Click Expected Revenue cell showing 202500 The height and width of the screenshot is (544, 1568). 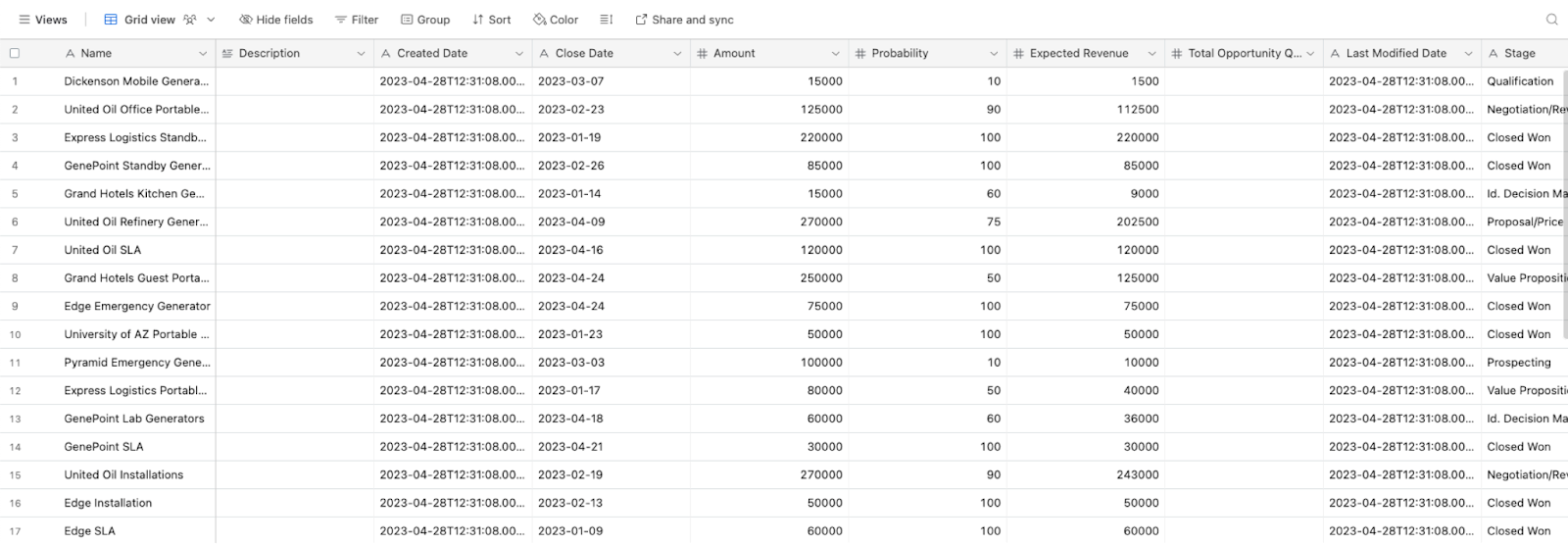[x=1086, y=222]
